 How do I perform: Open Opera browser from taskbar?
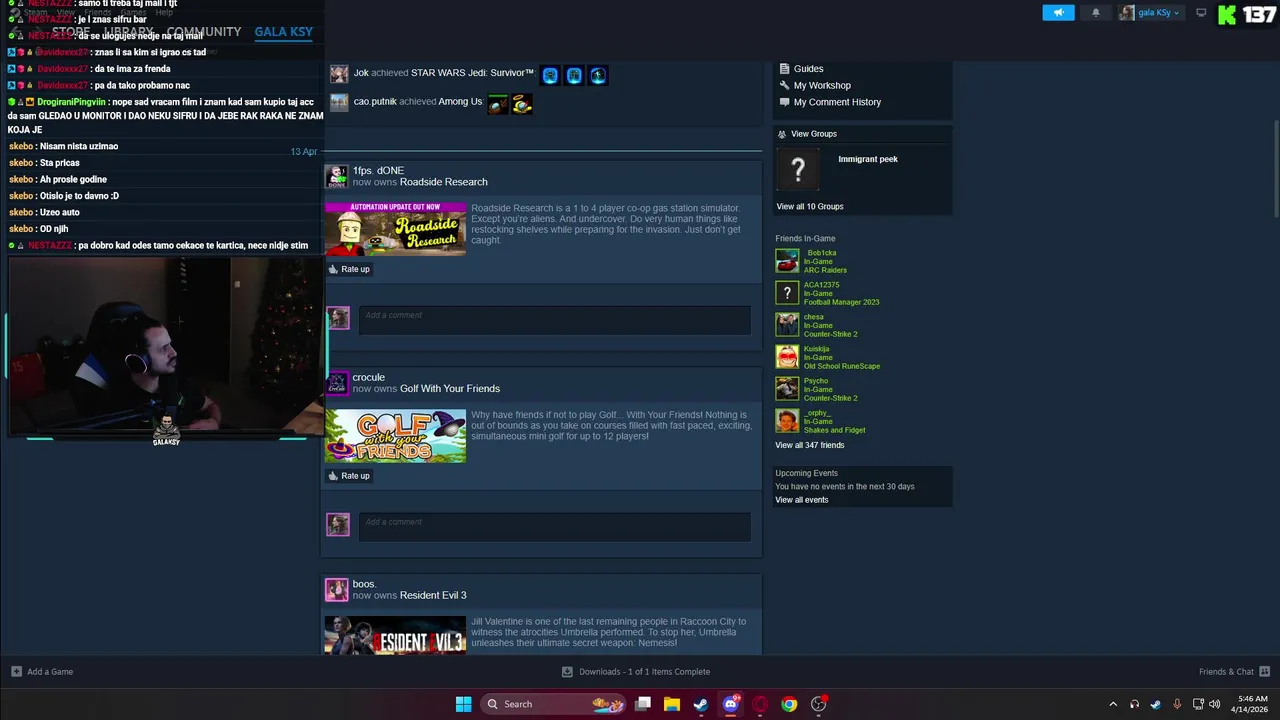point(760,704)
